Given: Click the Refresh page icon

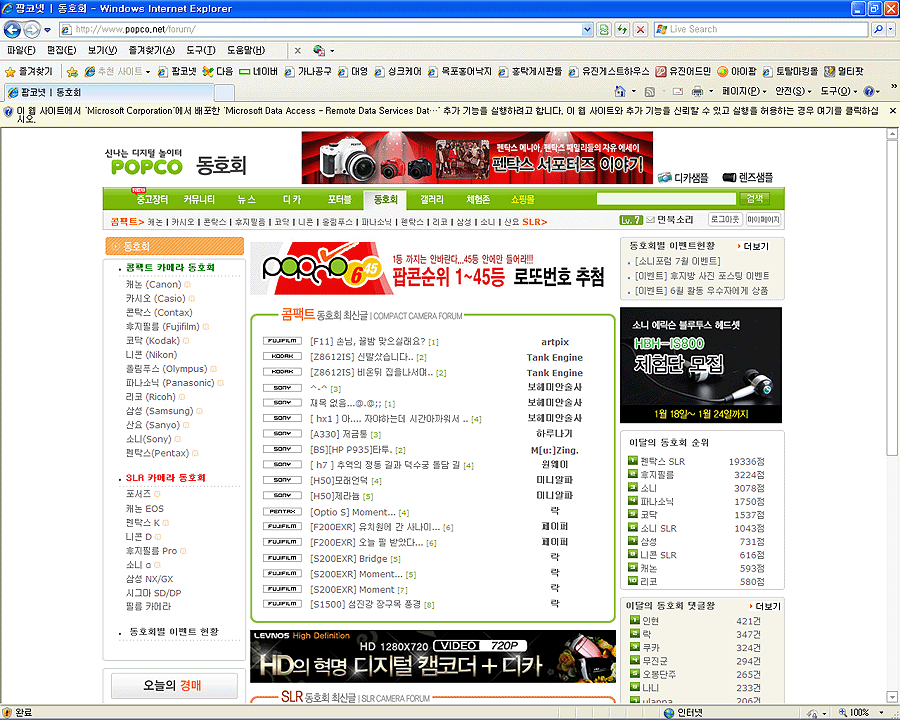Looking at the screenshot, I should pyautogui.click(x=621, y=30).
